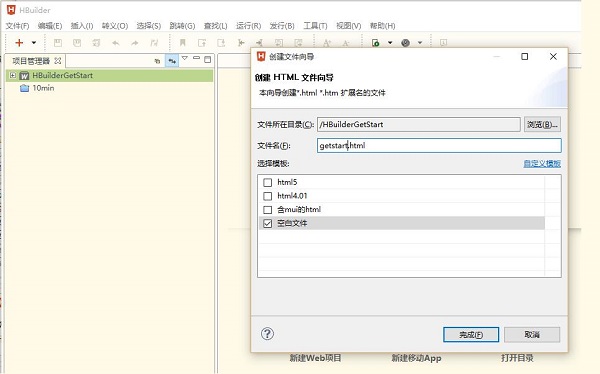Click the decrease font size icon

click(346, 43)
